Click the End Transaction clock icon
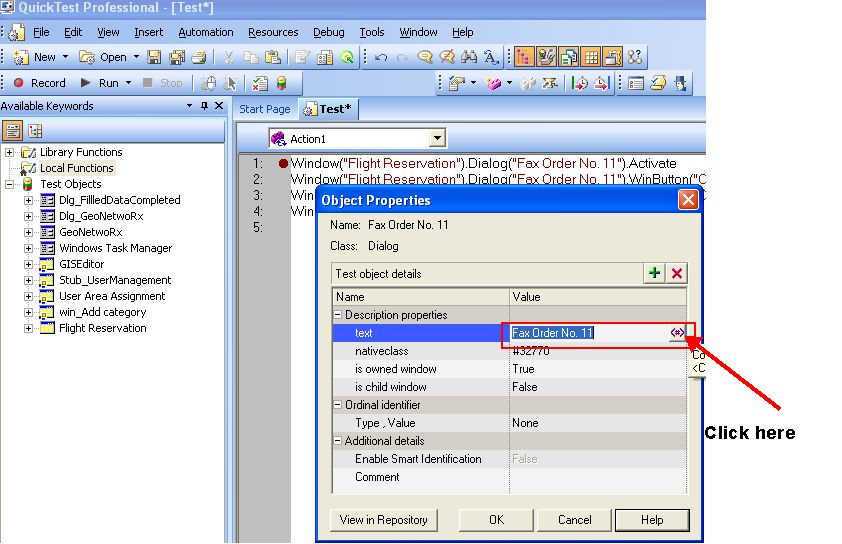 click(x=601, y=83)
